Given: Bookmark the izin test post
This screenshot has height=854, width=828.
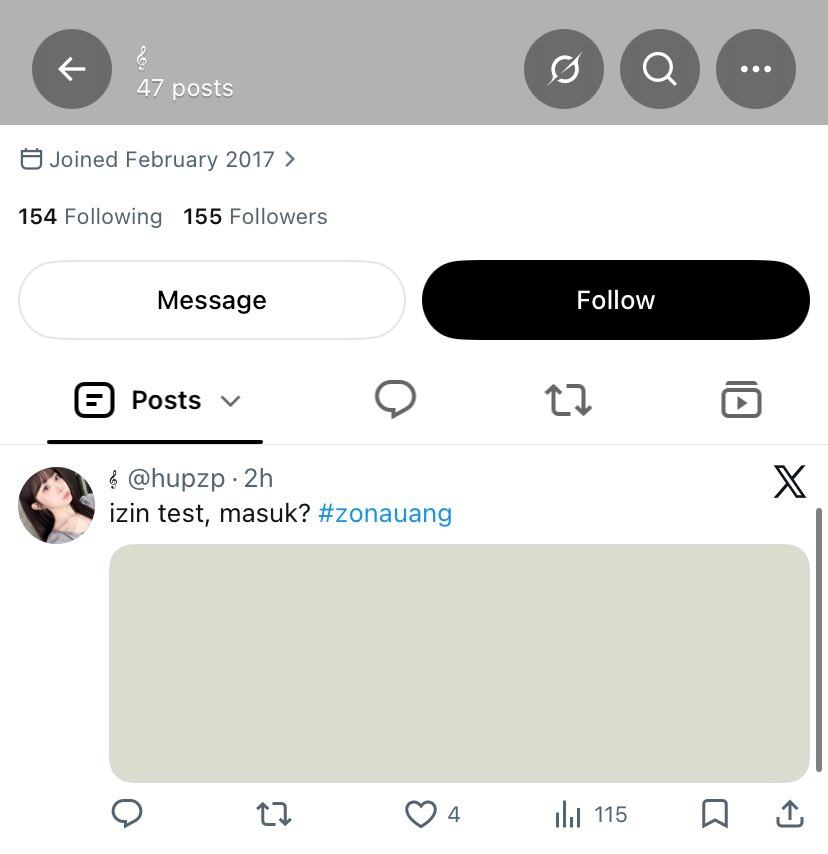Looking at the screenshot, I should 715,814.
